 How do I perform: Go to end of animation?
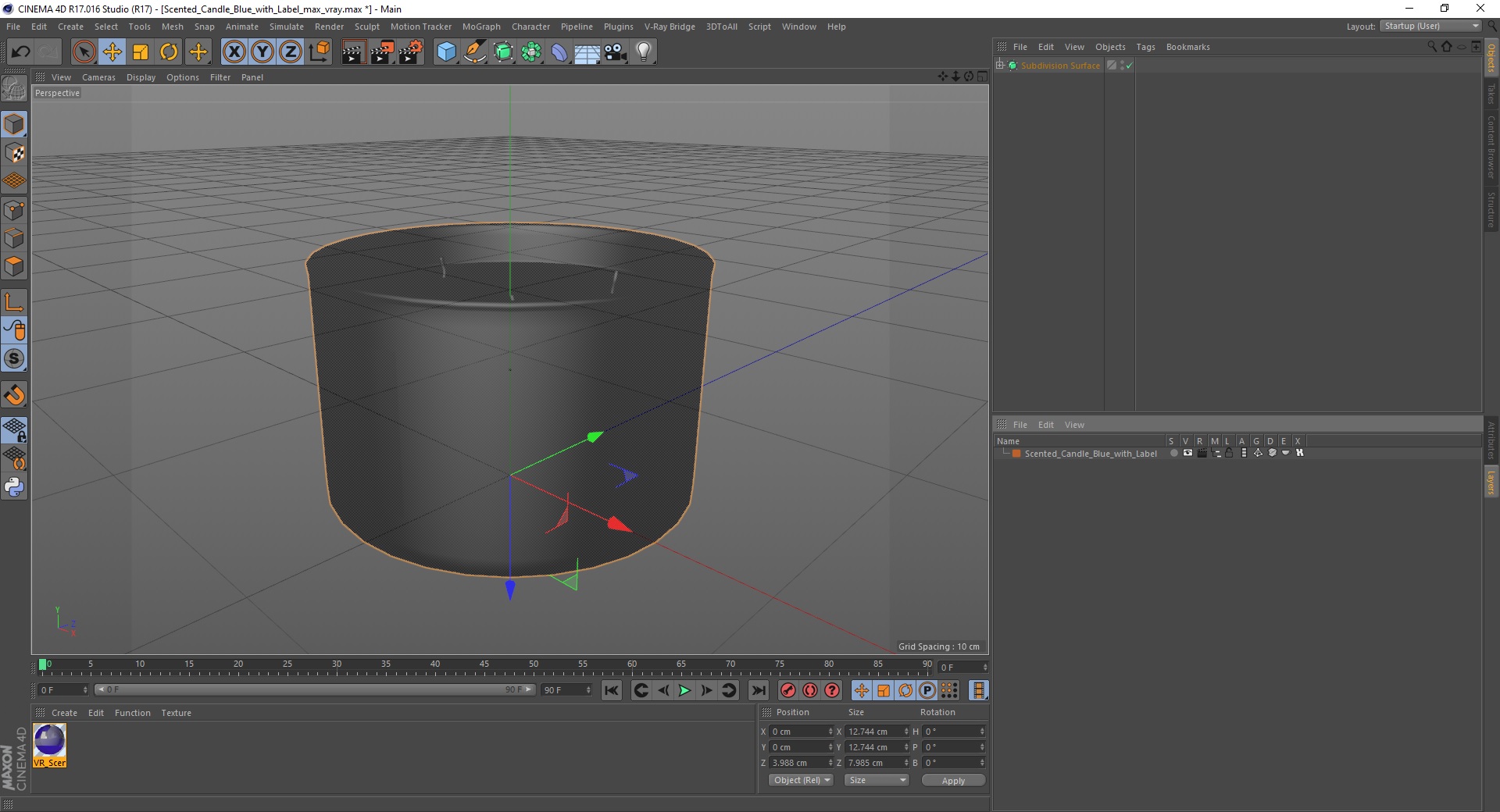(x=758, y=690)
